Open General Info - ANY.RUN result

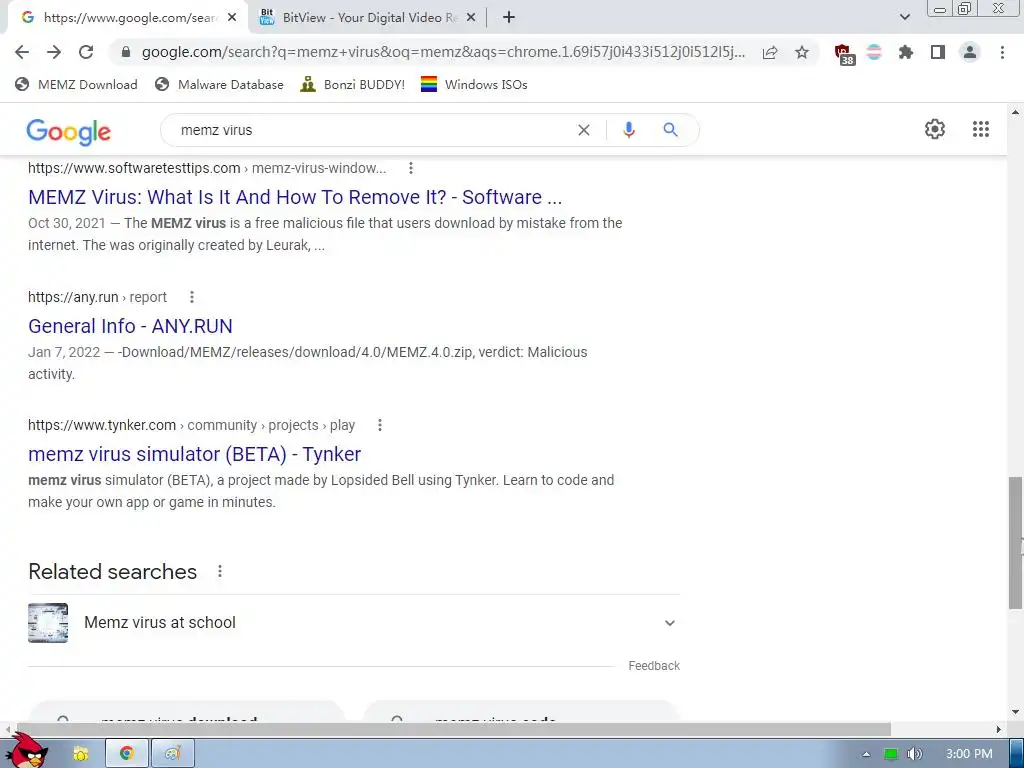click(130, 326)
